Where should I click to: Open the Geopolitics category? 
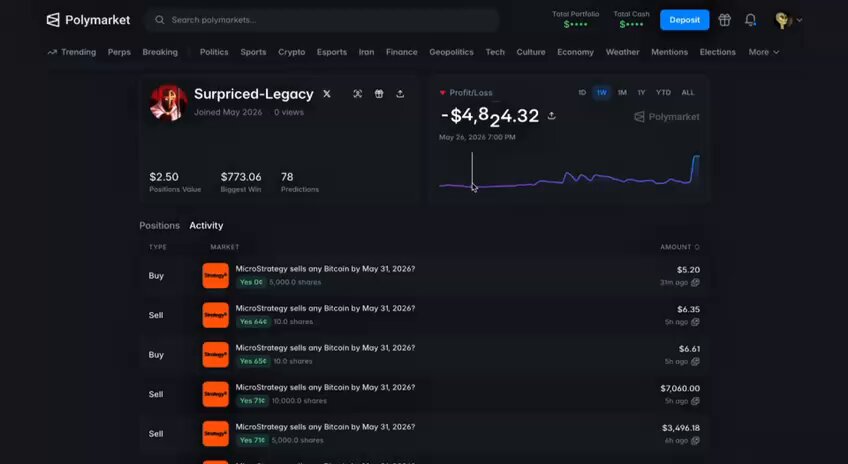(451, 52)
